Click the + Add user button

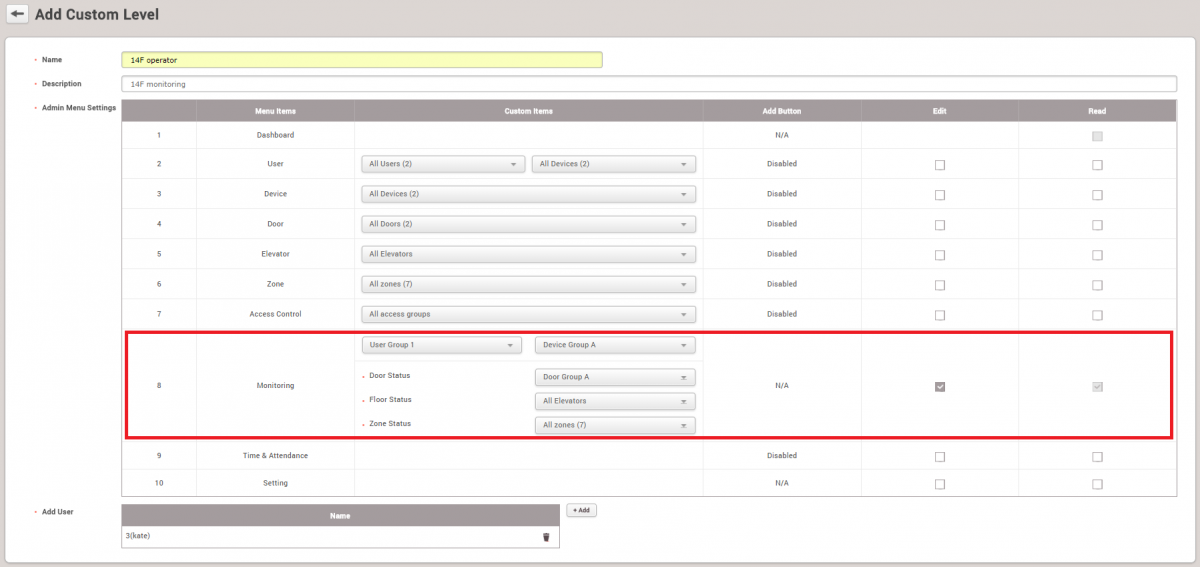point(581,510)
